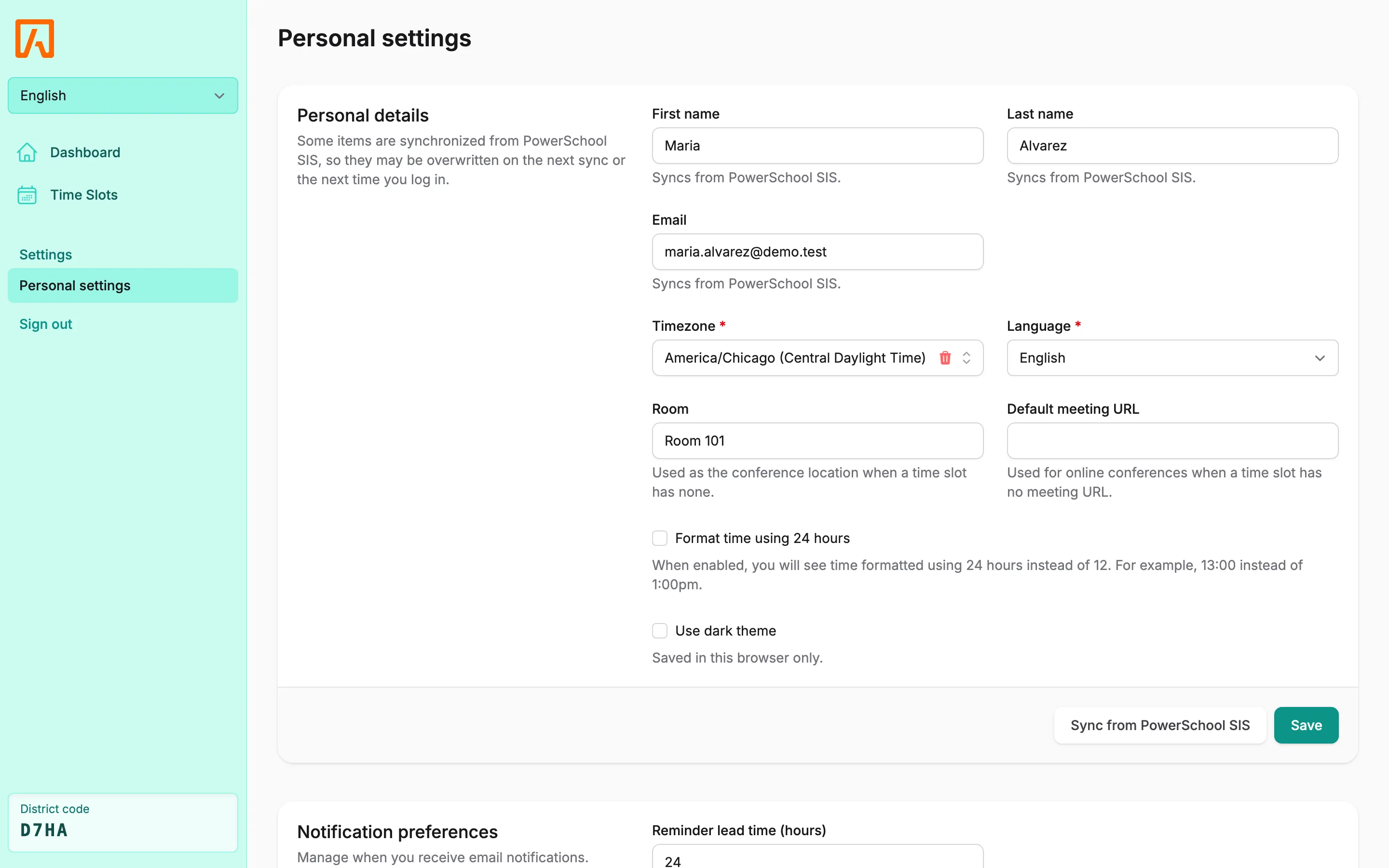Click the Settings section label in sidebar
This screenshot has width=1389, height=868.
pos(45,254)
